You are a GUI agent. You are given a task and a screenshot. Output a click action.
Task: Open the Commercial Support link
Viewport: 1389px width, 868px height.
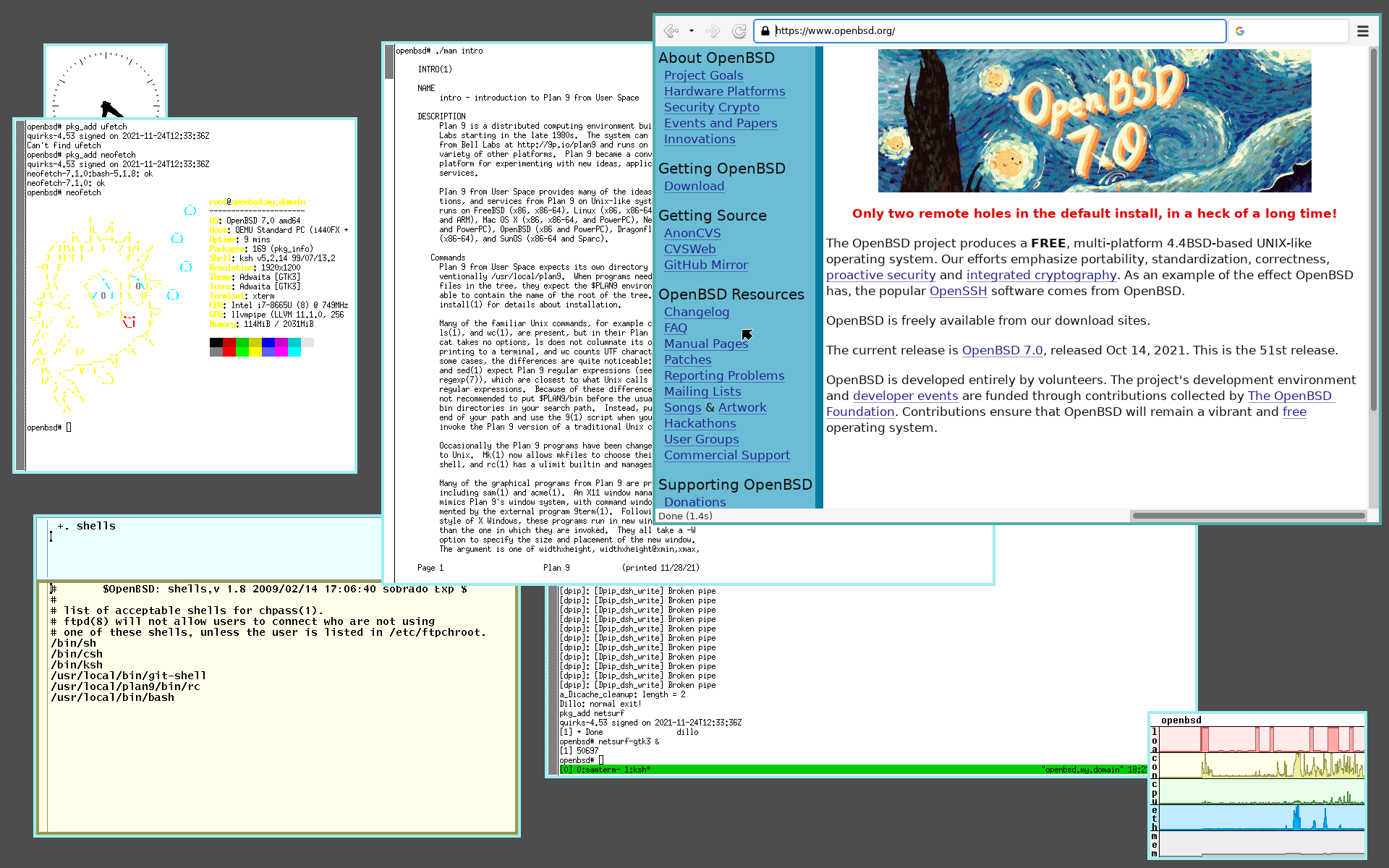727,455
